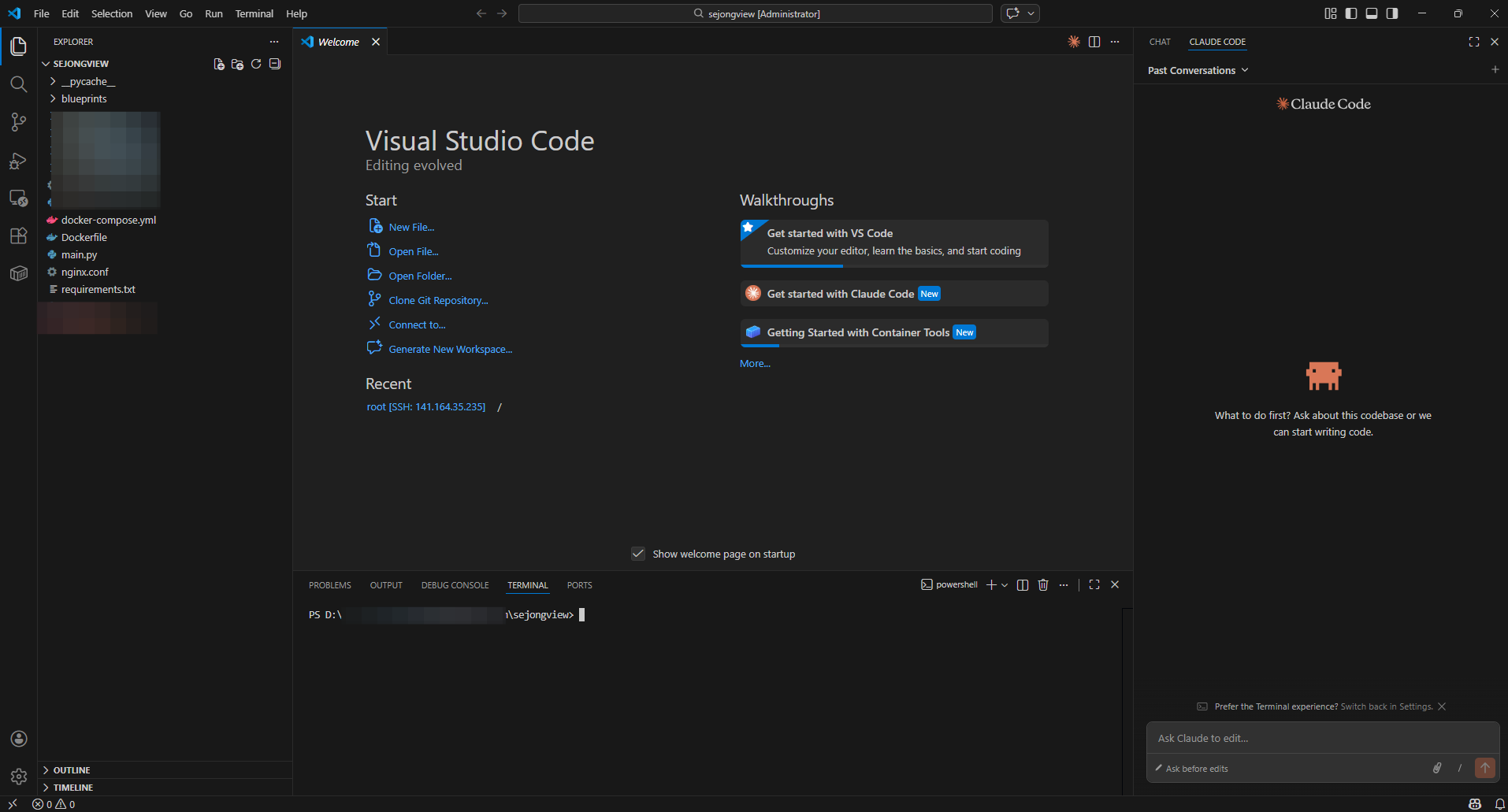This screenshot has width=1508, height=812.
Task: Switch to the OUTPUT panel tab
Action: coord(386,585)
